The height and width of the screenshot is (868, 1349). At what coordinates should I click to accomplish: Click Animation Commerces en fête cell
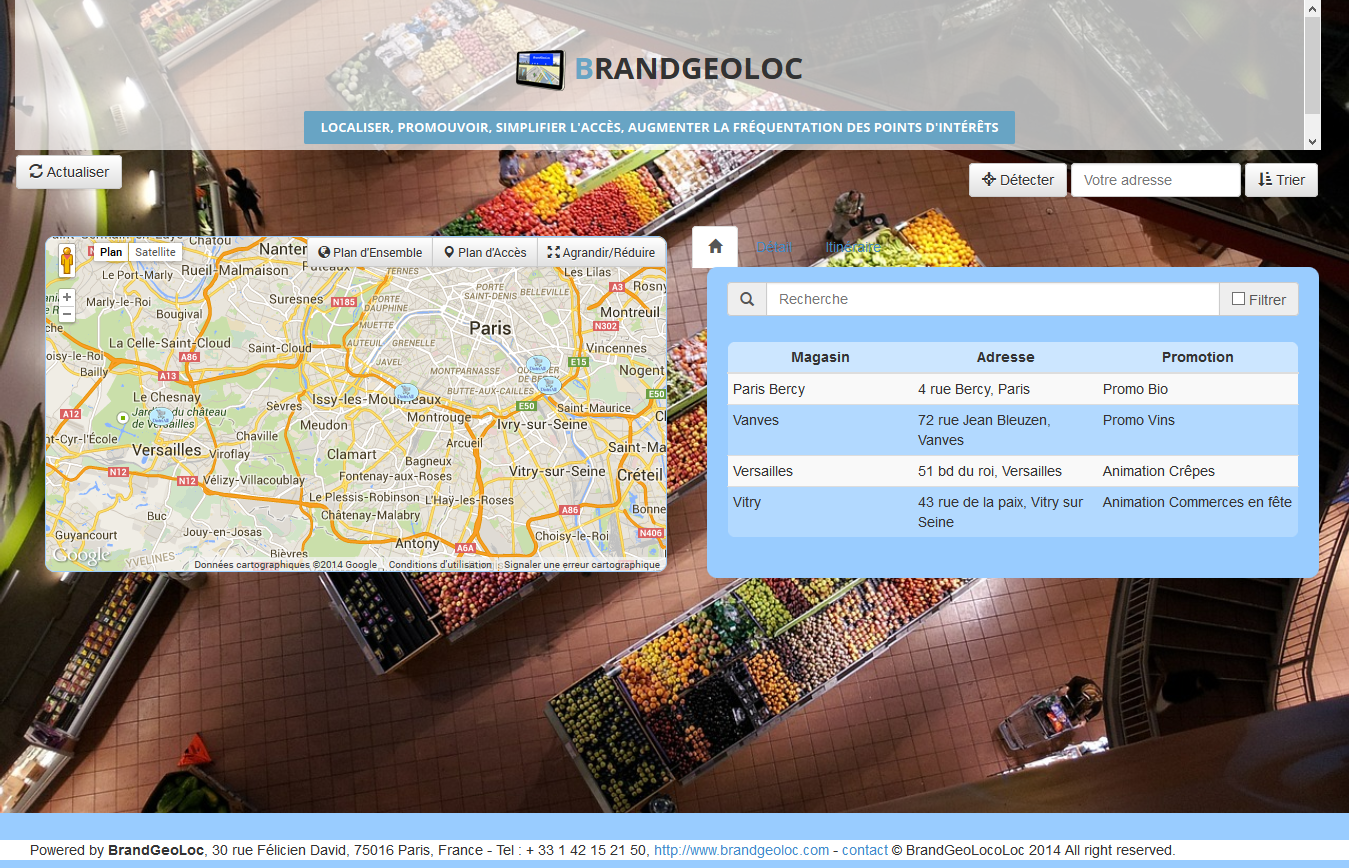(x=1197, y=502)
